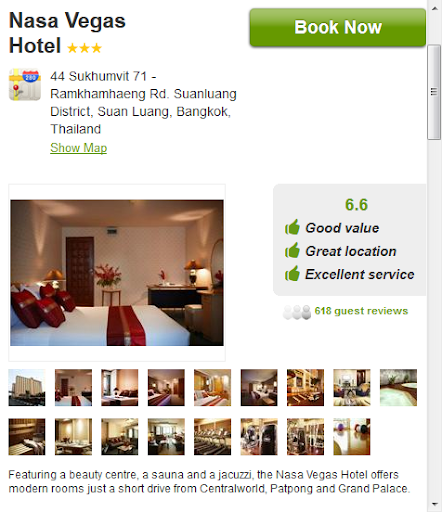Select the hotel building exterior thumbnail
The height and width of the screenshot is (512, 442).
pyautogui.click(x=27, y=387)
